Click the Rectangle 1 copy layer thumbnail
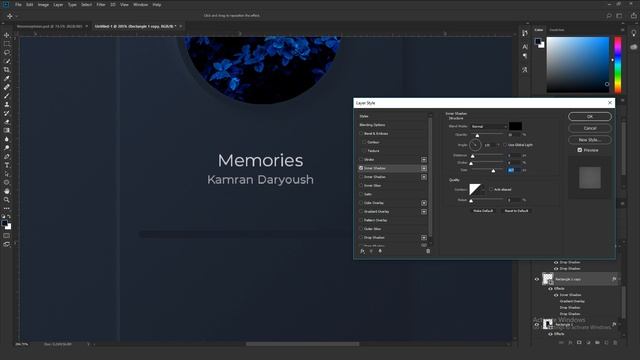 tap(547, 279)
